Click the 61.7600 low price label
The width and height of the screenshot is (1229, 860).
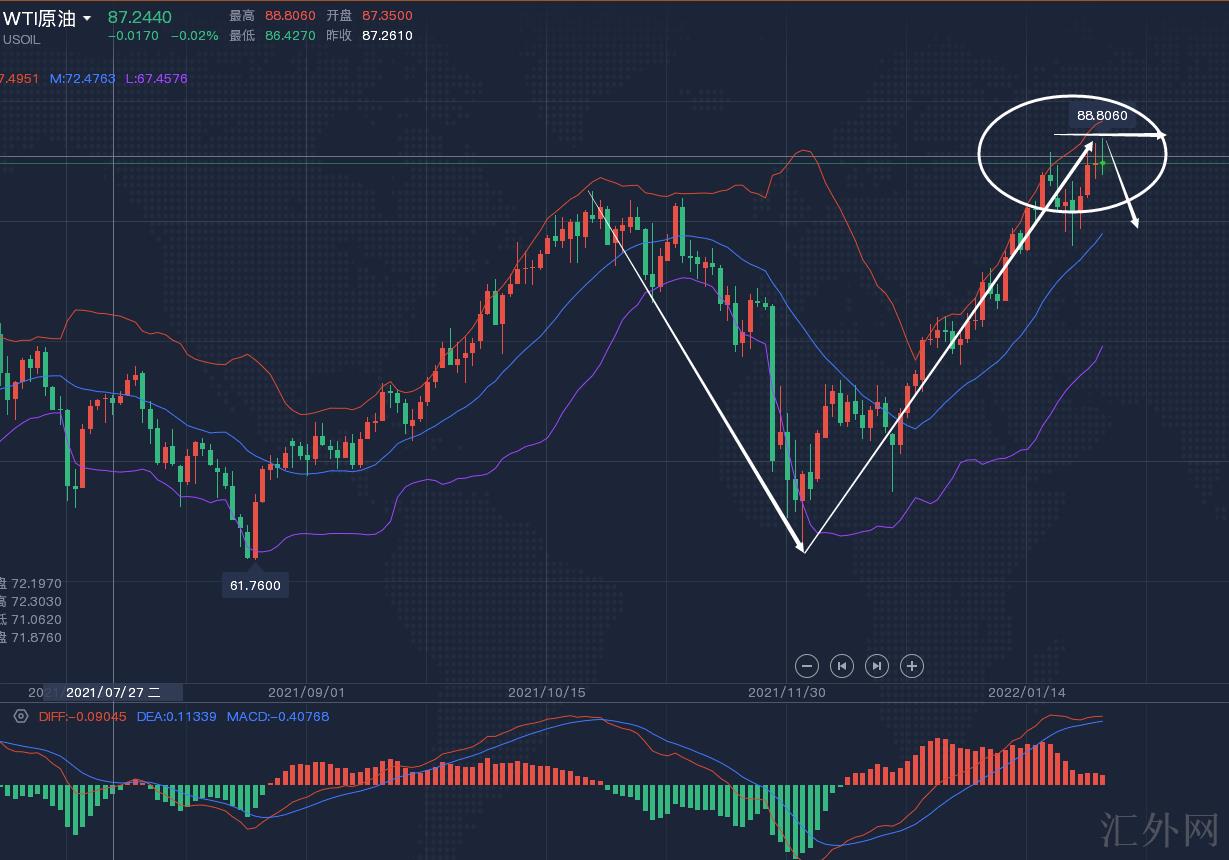coord(255,585)
